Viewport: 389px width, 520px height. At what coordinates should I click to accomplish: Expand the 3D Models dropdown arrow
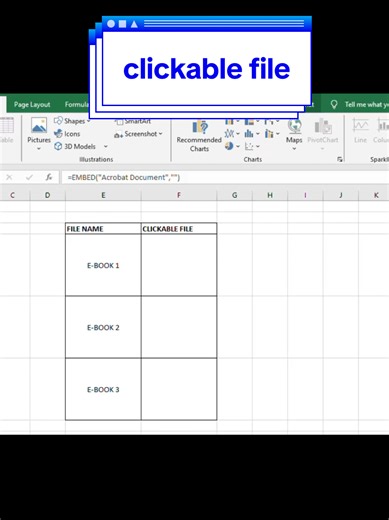[x=105, y=146]
